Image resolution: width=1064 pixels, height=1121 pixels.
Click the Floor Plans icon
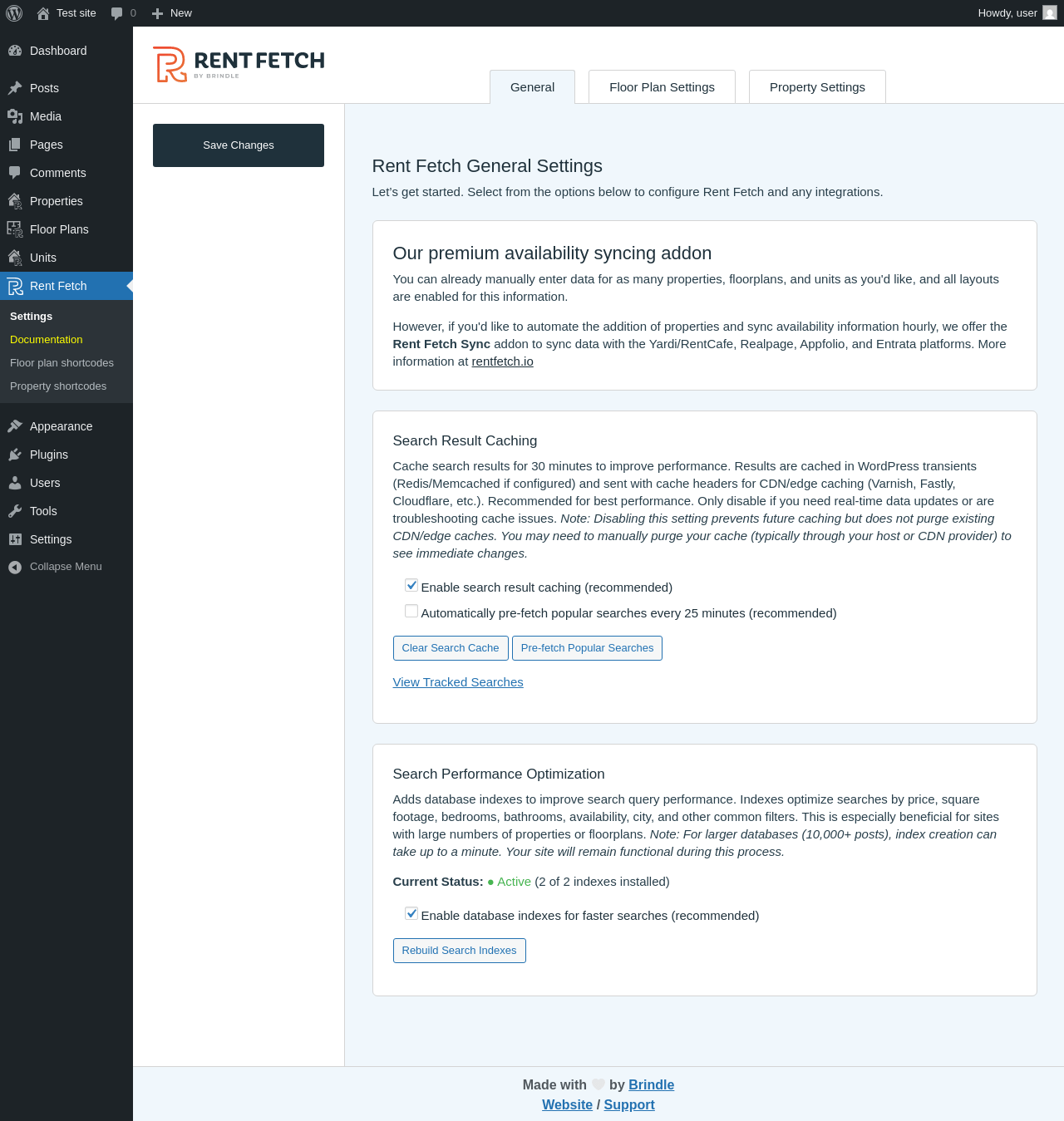pyautogui.click(x=15, y=229)
